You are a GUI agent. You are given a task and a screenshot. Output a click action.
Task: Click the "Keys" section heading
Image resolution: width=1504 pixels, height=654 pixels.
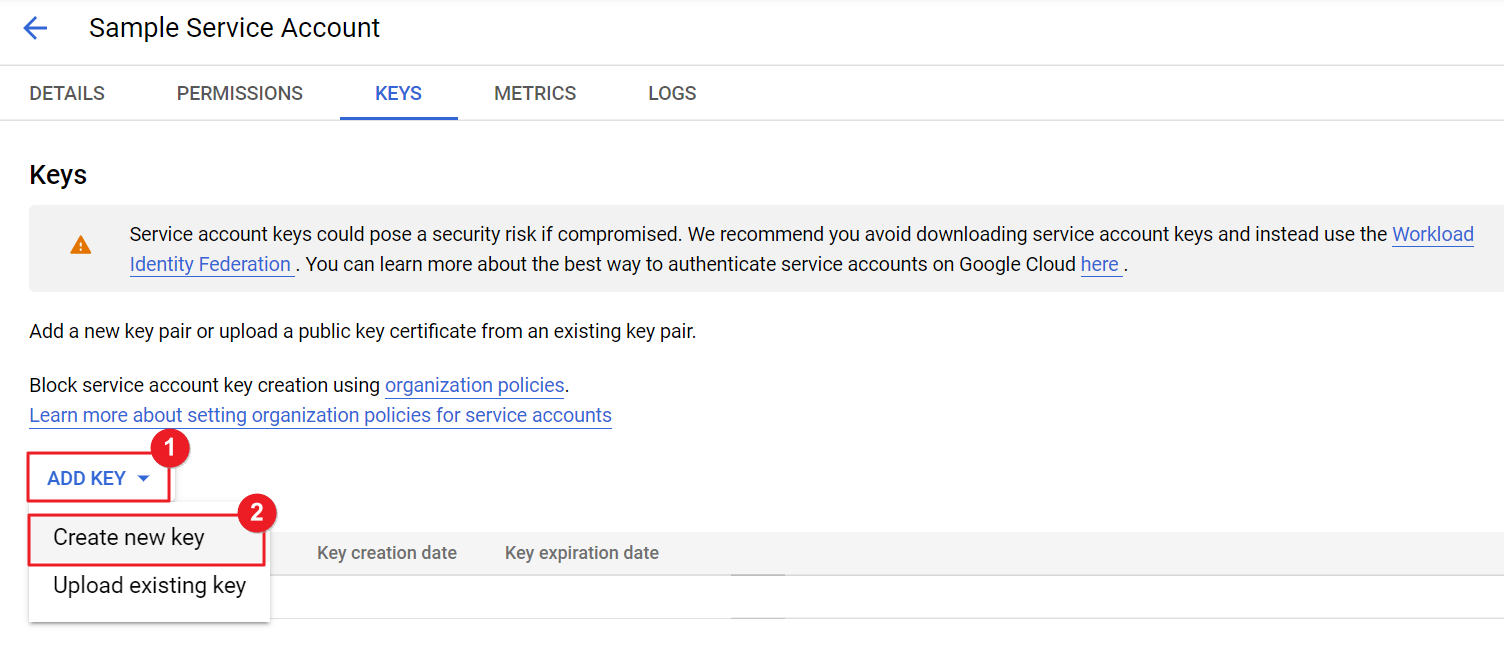[58, 175]
